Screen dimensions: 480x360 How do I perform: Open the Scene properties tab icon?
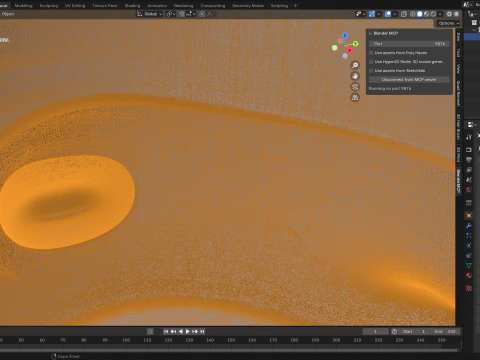tap(469, 180)
